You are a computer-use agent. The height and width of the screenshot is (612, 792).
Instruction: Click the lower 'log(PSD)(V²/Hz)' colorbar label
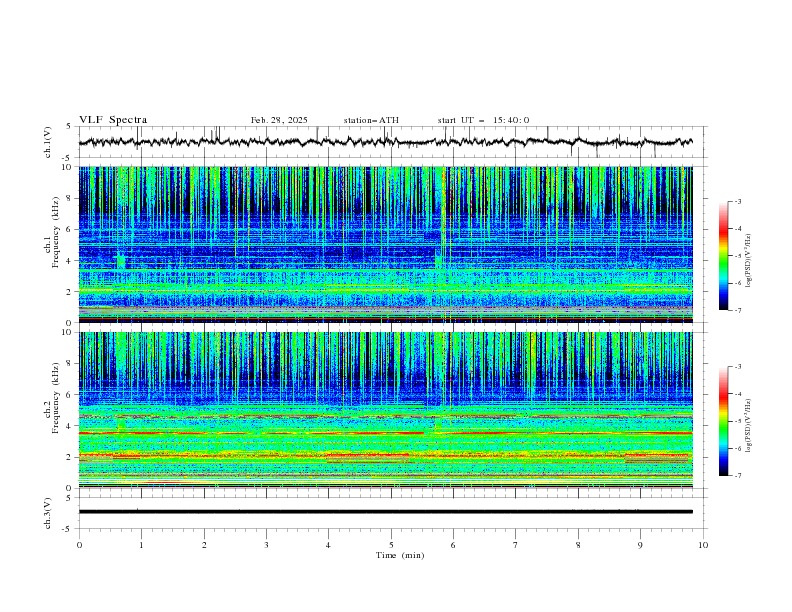pyautogui.click(x=749, y=426)
